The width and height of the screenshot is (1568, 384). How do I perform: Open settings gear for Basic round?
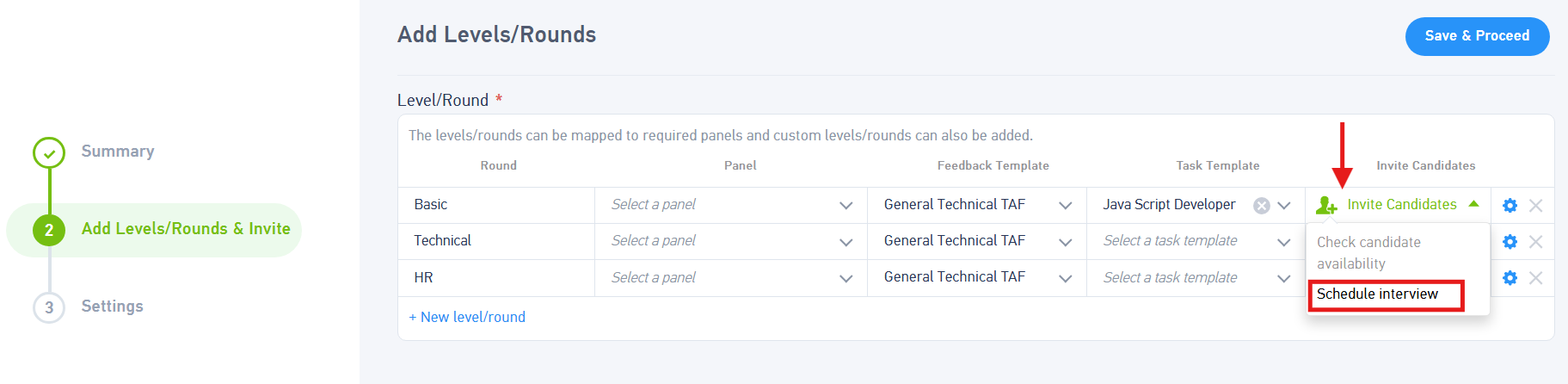pyautogui.click(x=1510, y=205)
